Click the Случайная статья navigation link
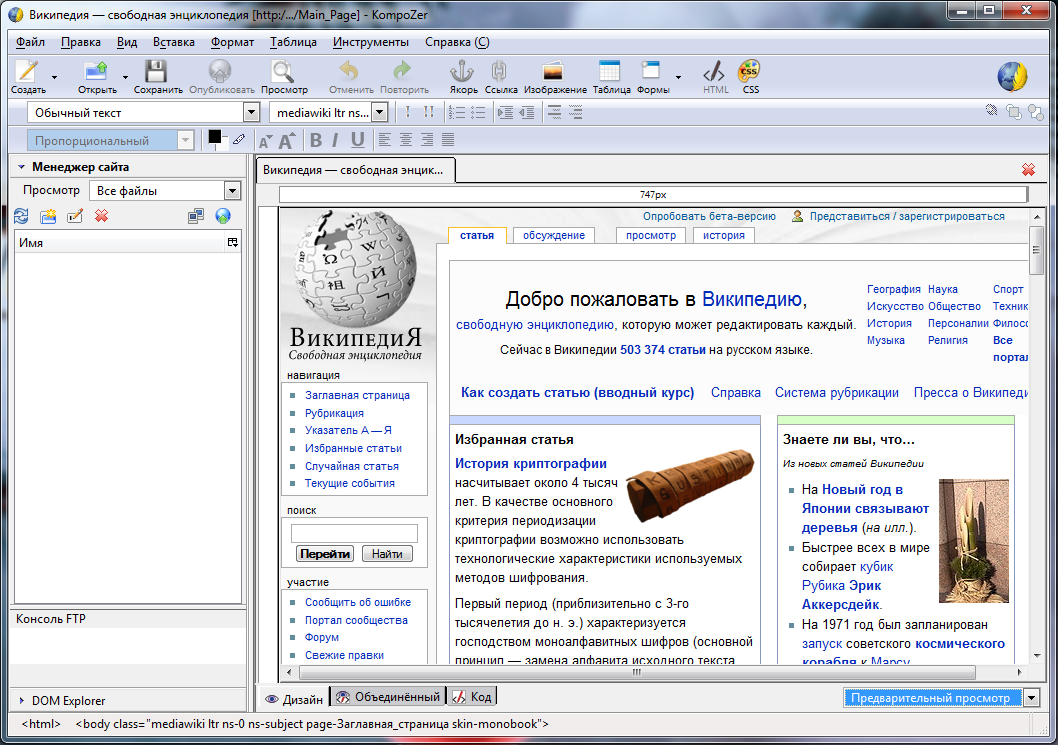This screenshot has height=745, width=1058. point(352,466)
